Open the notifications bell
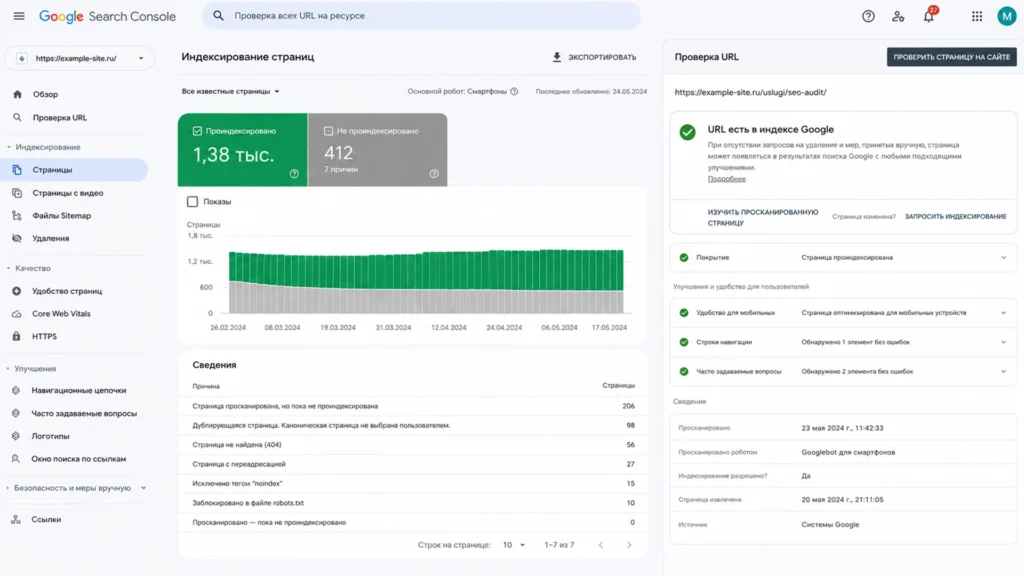The image size is (1024, 576). pyautogui.click(x=929, y=16)
